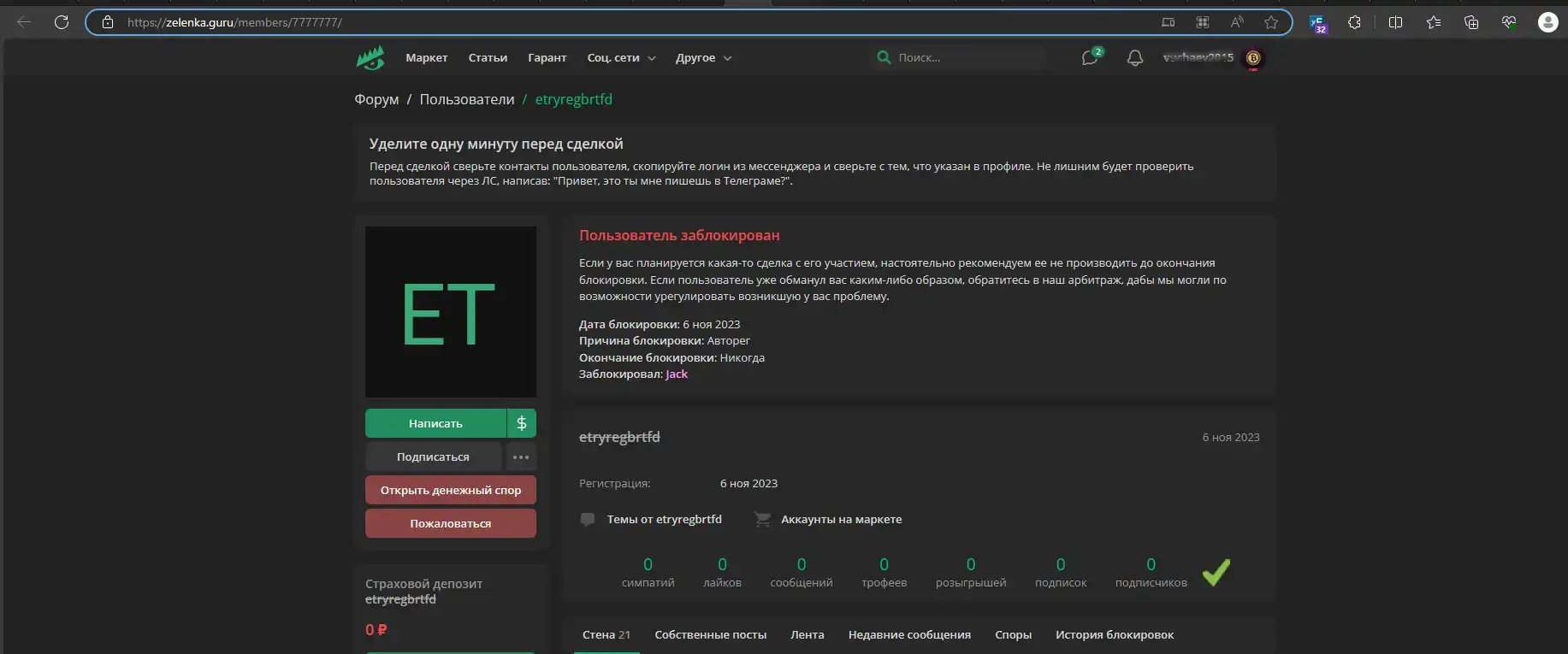
Task: Click the Jack moderator link
Action: [x=677, y=374]
